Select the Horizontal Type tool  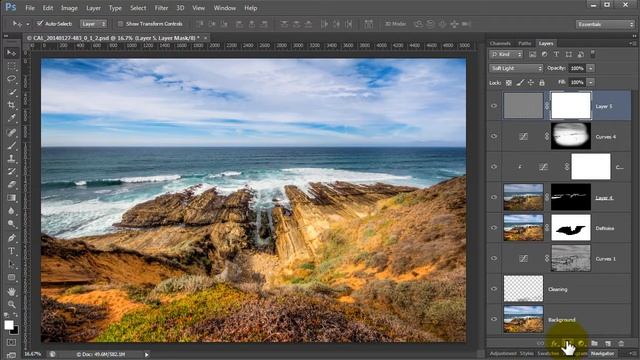pos(11,251)
